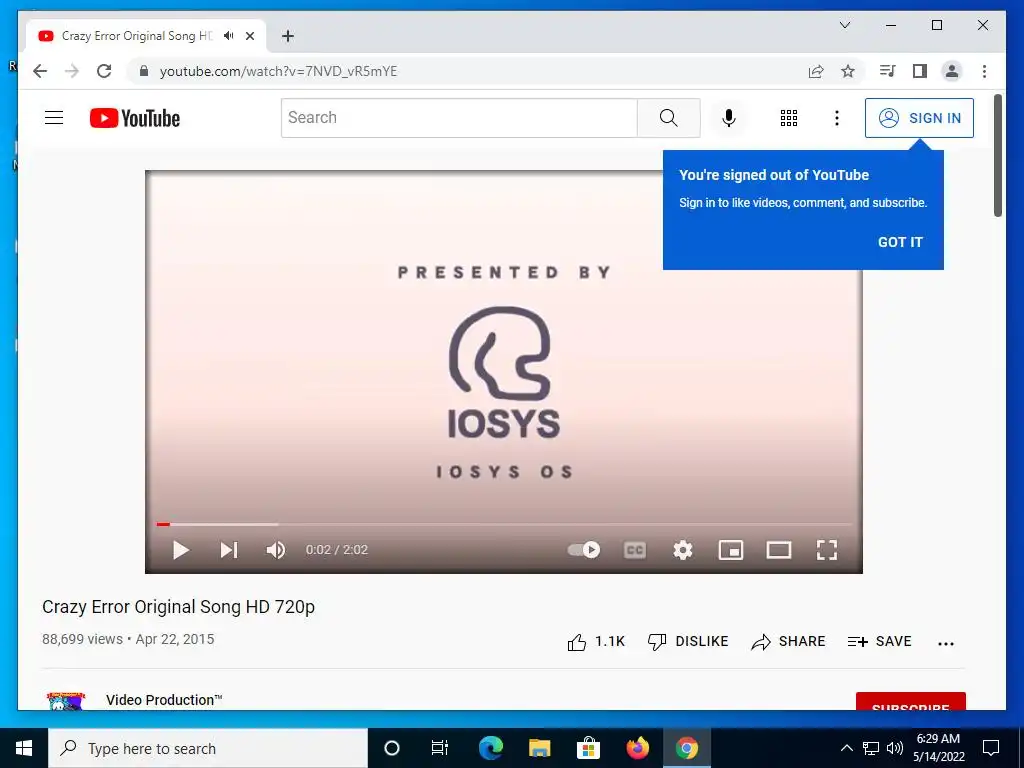Image resolution: width=1024 pixels, height=768 pixels.
Task: Dismiss the popup with GOT IT
Action: pos(900,242)
